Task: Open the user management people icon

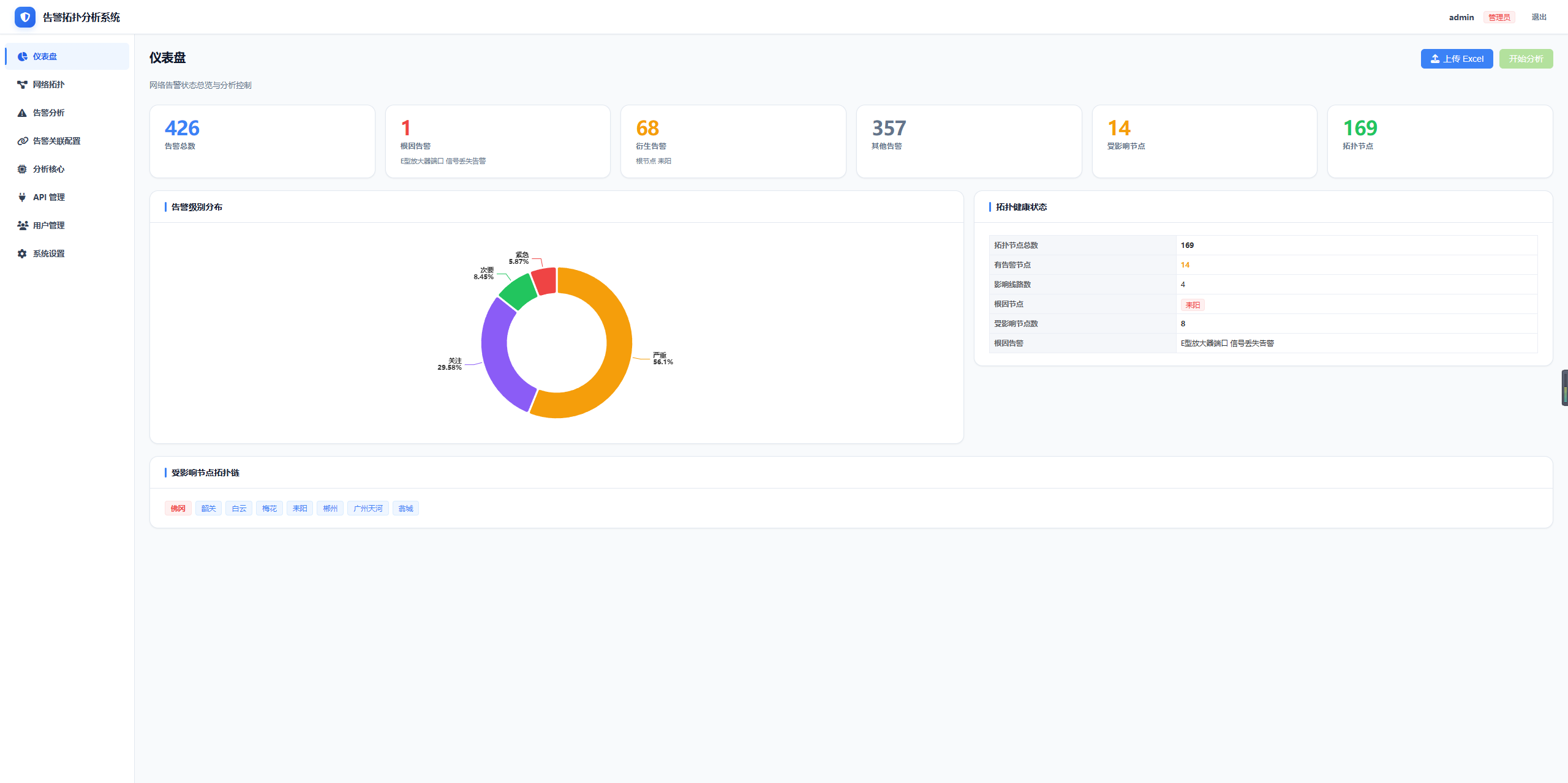Action: point(23,225)
